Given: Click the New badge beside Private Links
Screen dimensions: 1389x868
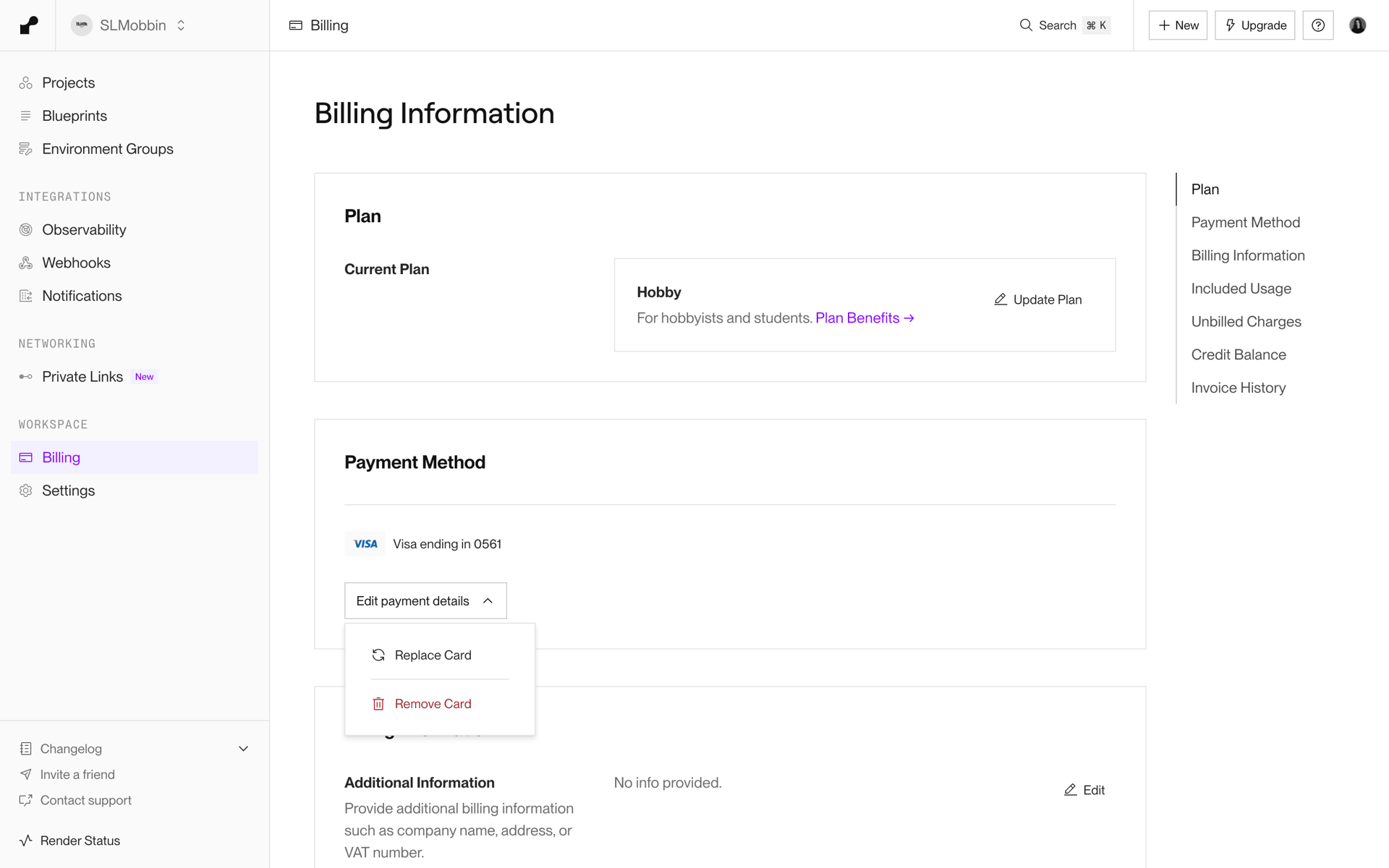Looking at the screenshot, I should [x=144, y=377].
